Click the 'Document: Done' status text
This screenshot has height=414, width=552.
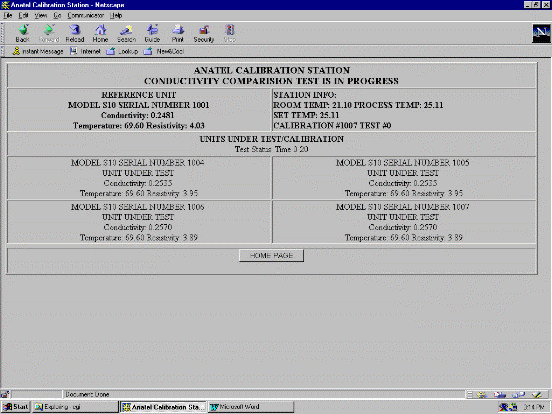(87, 395)
